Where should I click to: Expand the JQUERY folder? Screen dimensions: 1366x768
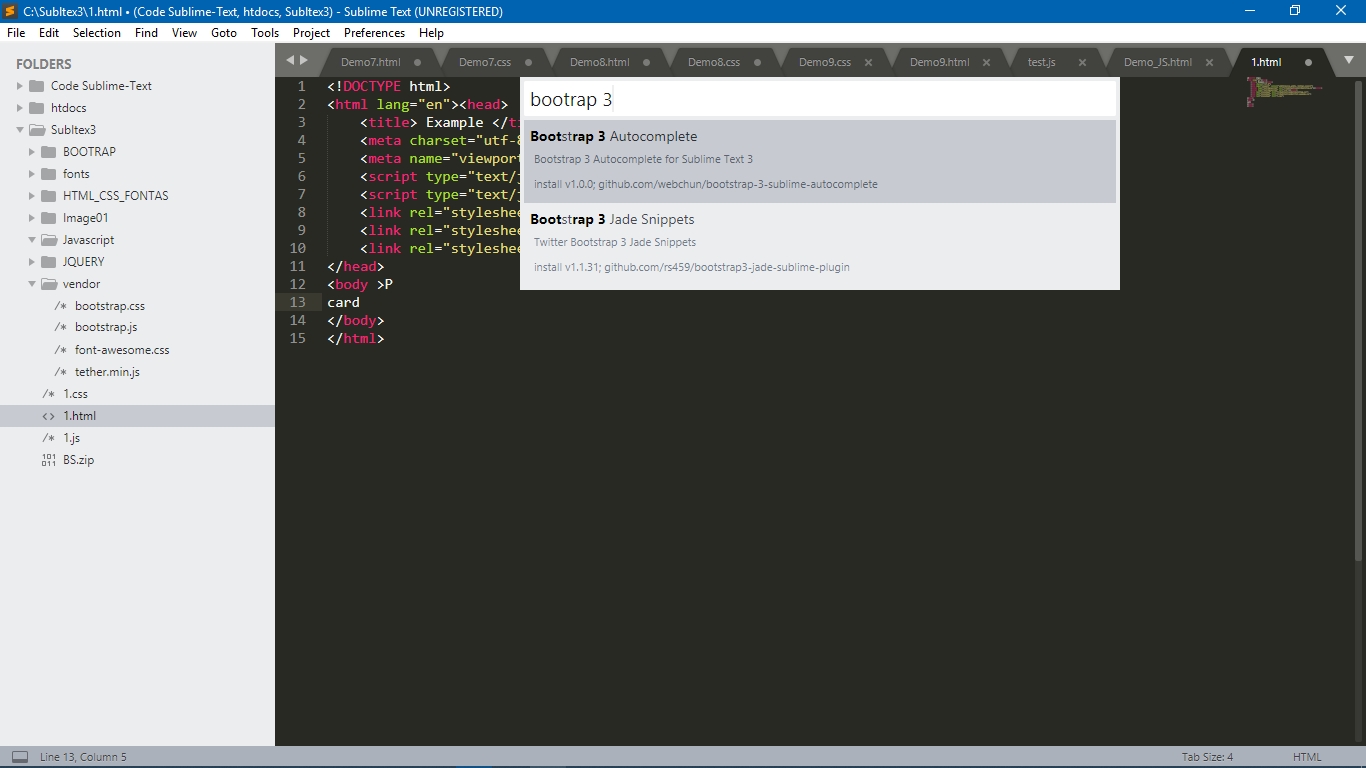(31, 262)
